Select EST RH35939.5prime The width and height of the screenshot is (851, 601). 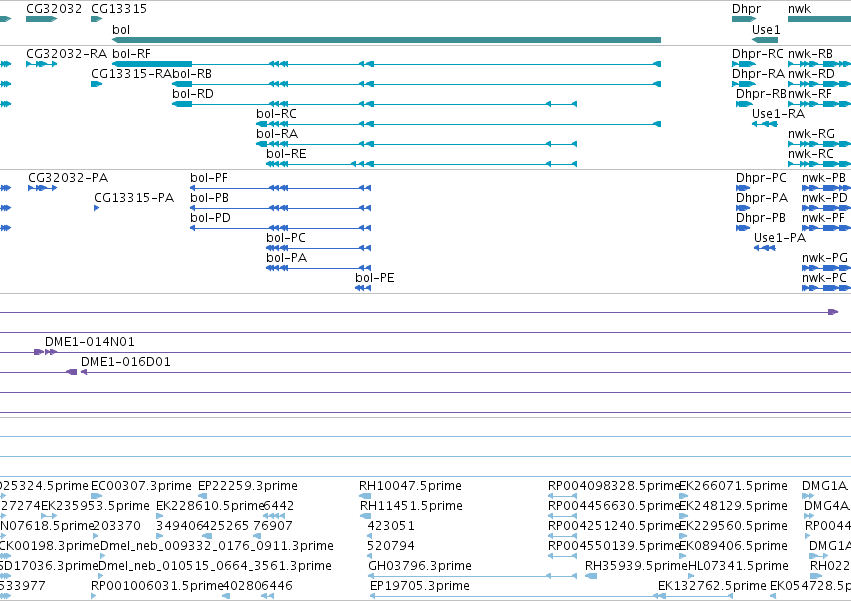coord(591,576)
